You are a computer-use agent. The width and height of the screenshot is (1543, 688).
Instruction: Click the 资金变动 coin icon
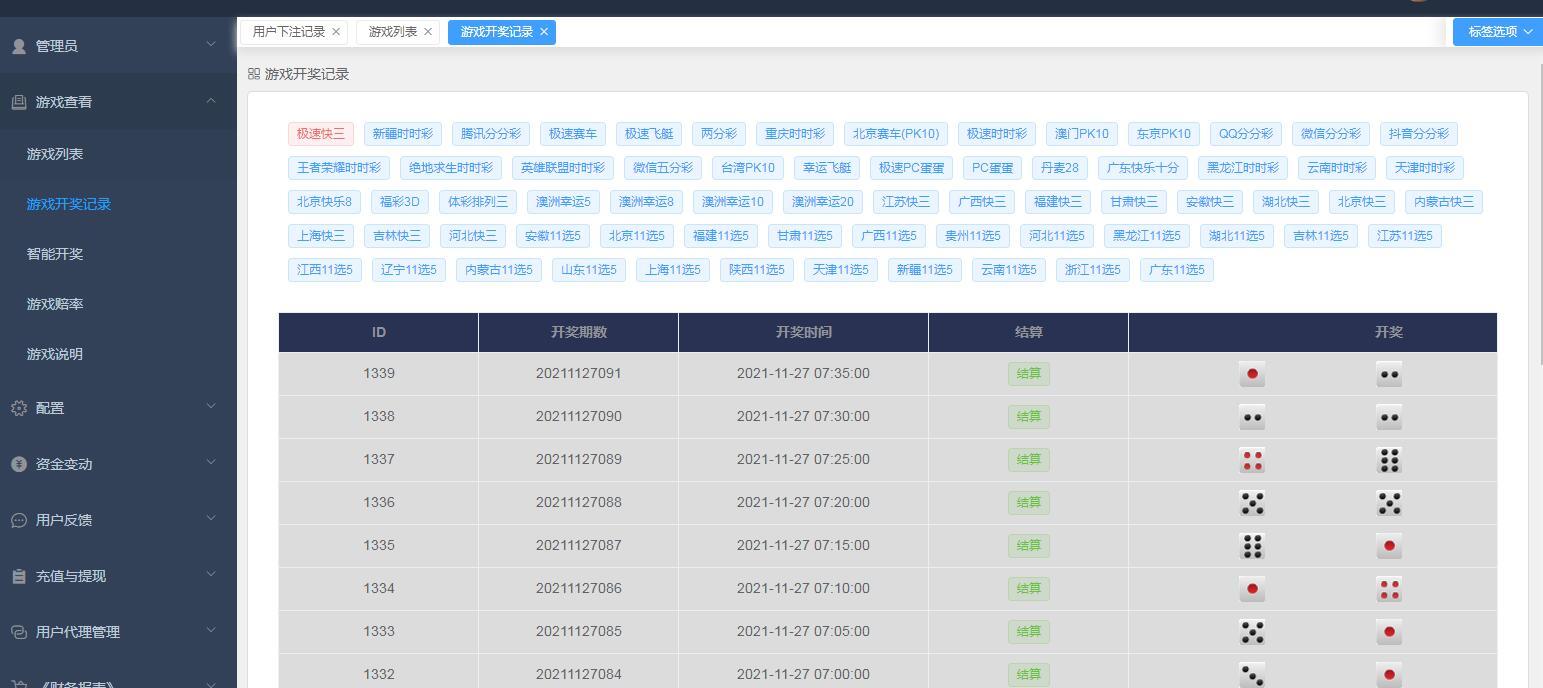coord(19,464)
